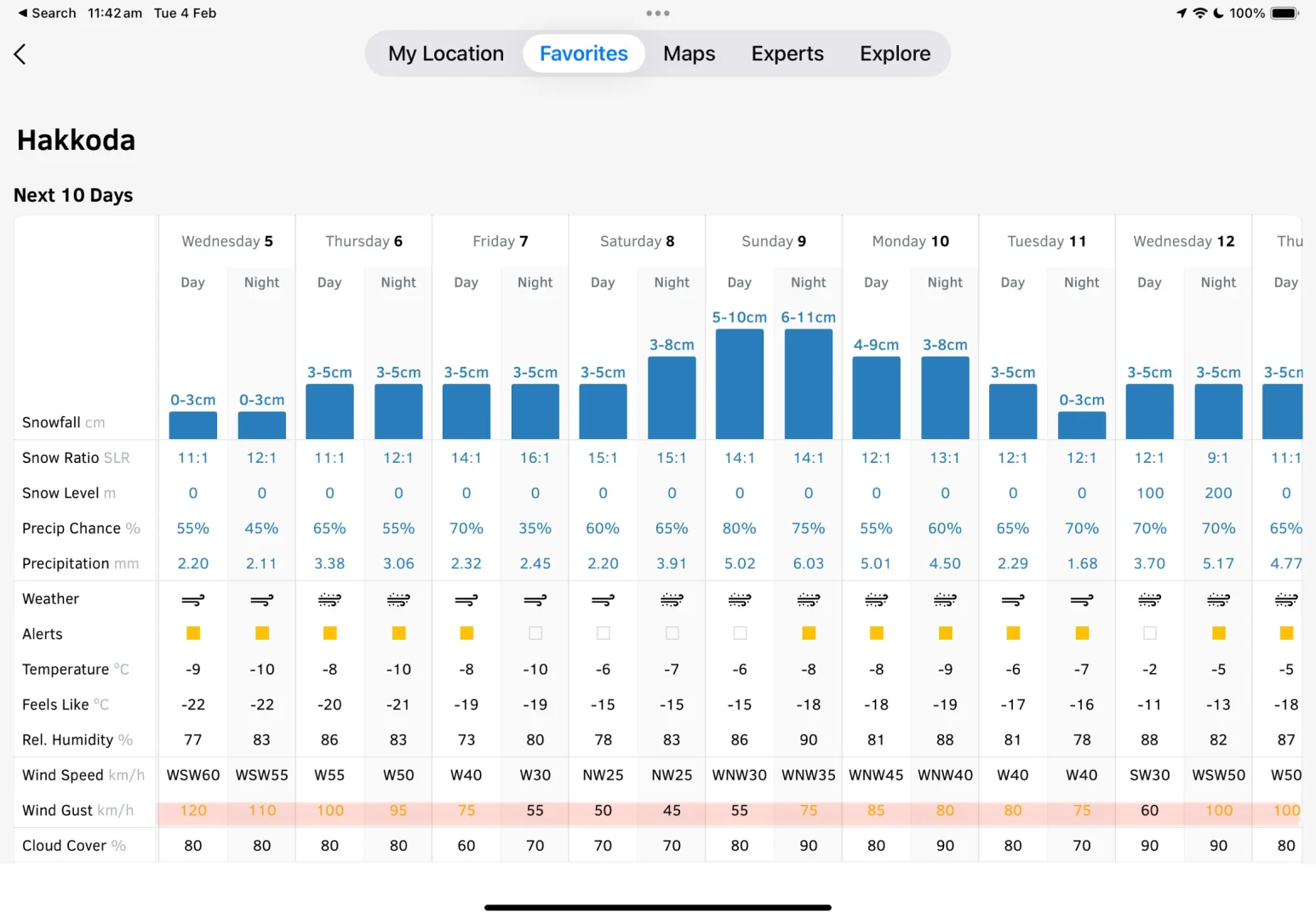Tap the blowing snow icon for Friday 7 day
The image size is (1316, 919).
(466, 600)
